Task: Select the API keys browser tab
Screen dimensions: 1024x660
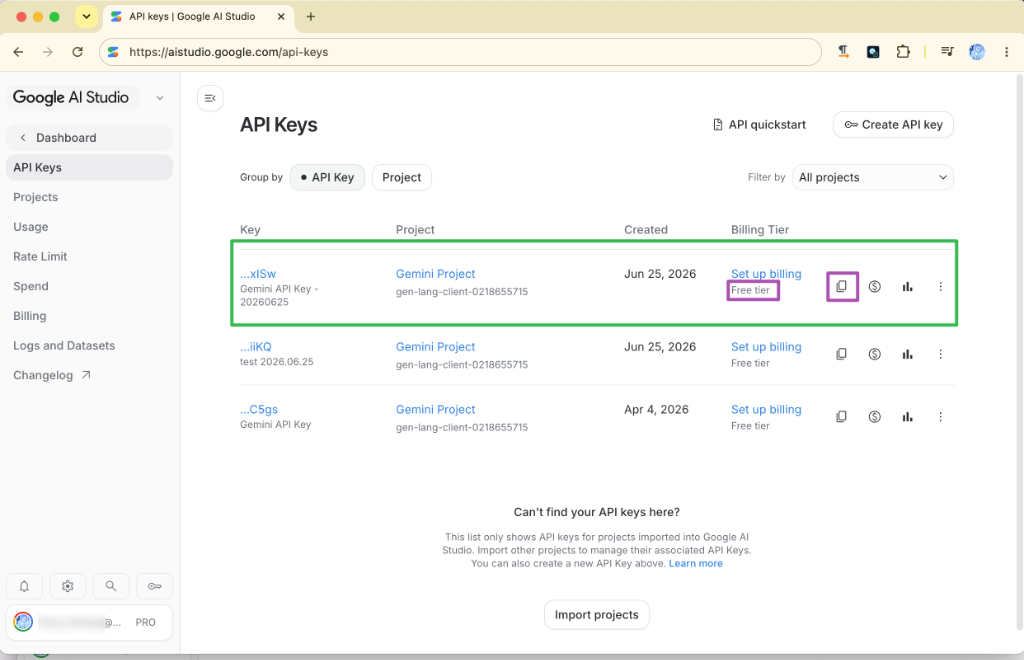Action: point(199,17)
